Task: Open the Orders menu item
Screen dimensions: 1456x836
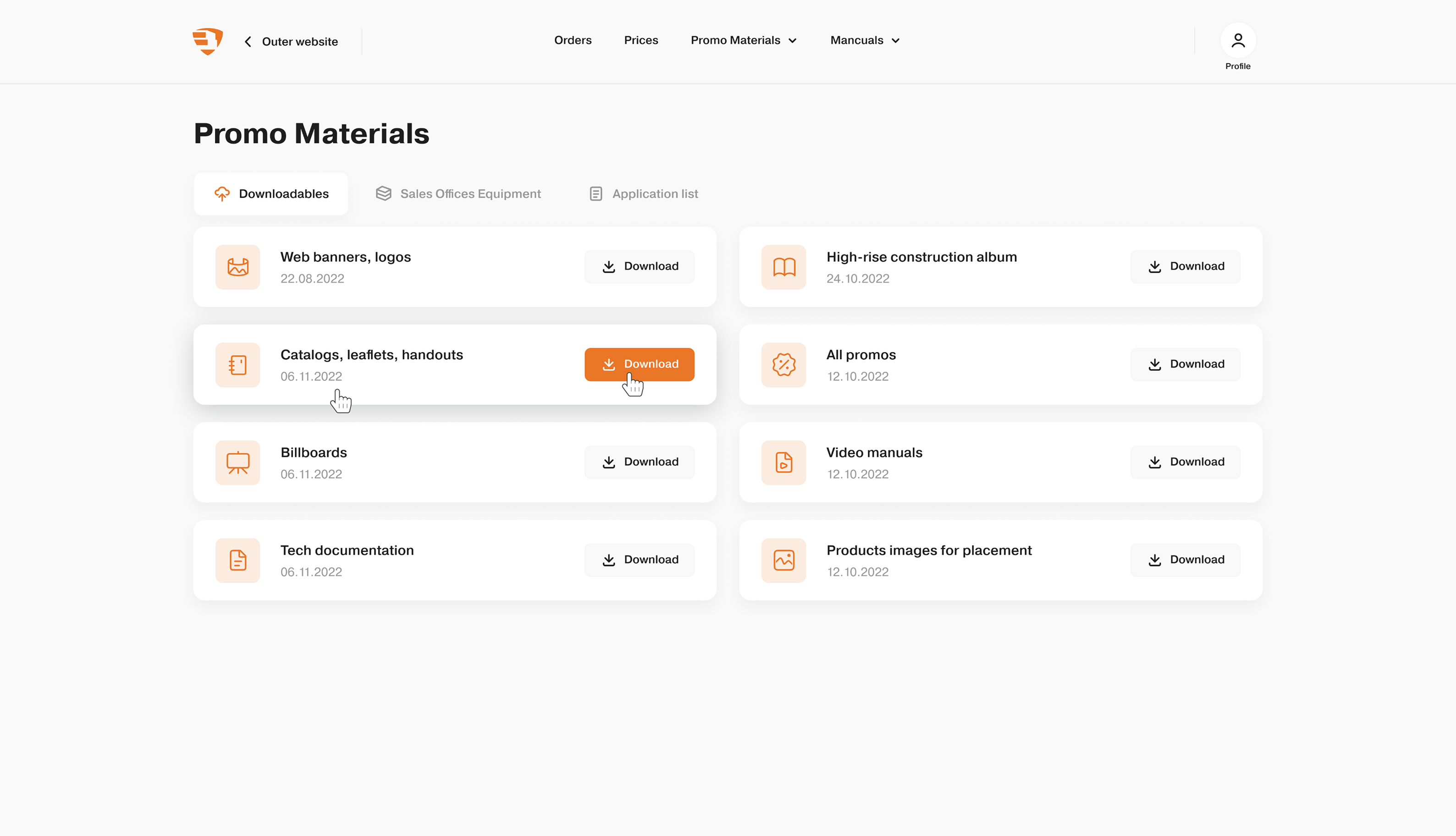Action: [573, 40]
